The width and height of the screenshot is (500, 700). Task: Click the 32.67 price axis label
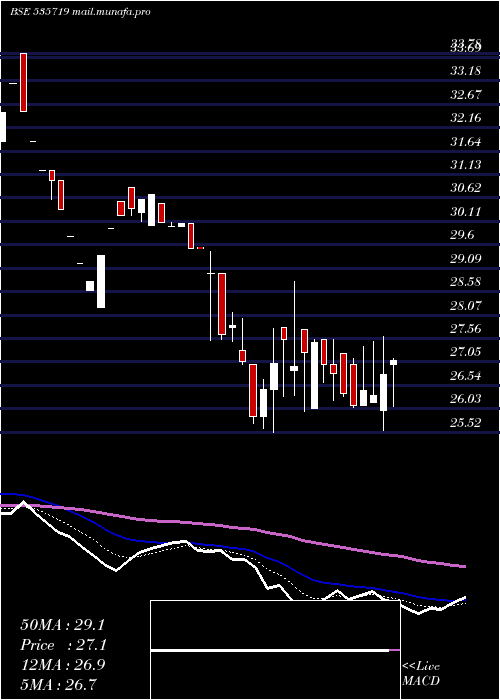pyautogui.click(x=465, y=95)
